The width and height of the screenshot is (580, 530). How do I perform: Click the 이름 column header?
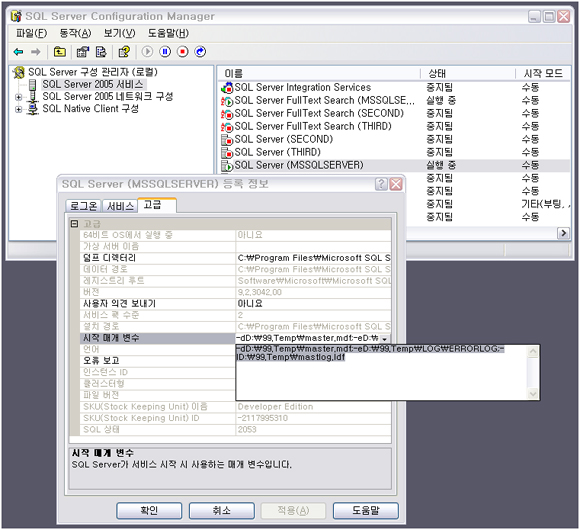tap(318, 74)
